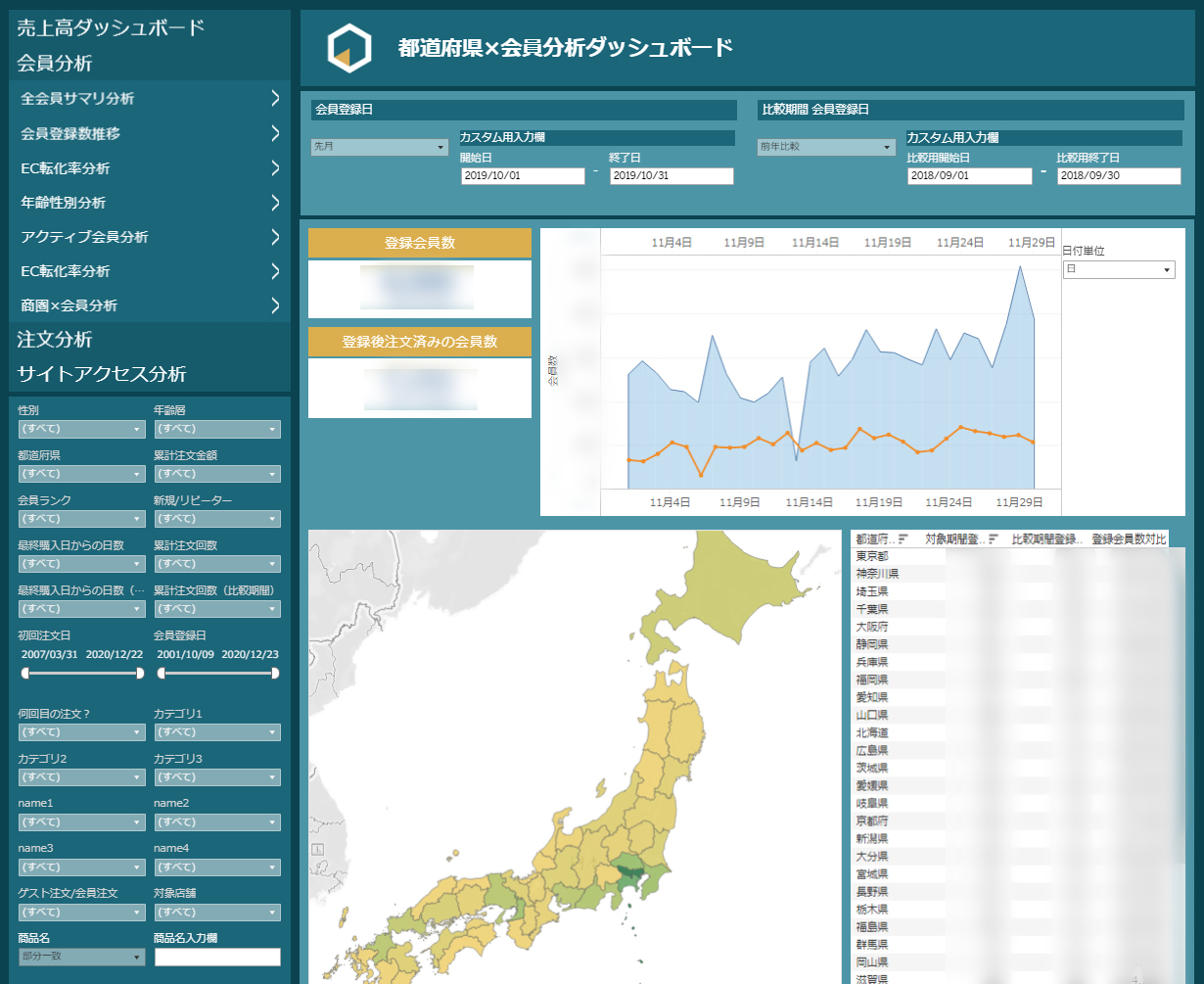Screen dimensions: 1204x984
Task: Click the 開始日 date input field
Action: click(x=523, y=176)
